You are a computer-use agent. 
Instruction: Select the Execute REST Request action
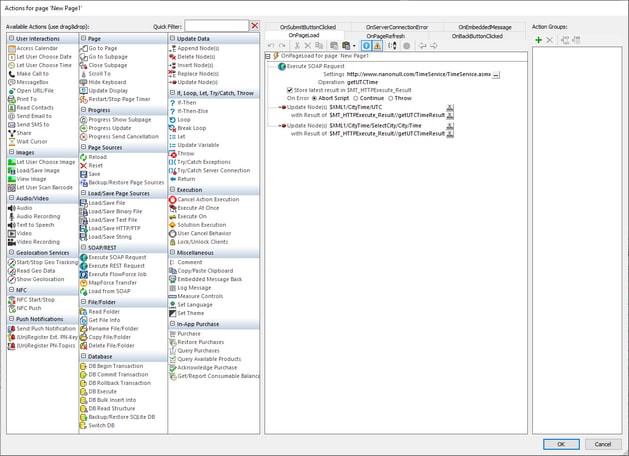[112, 265]
